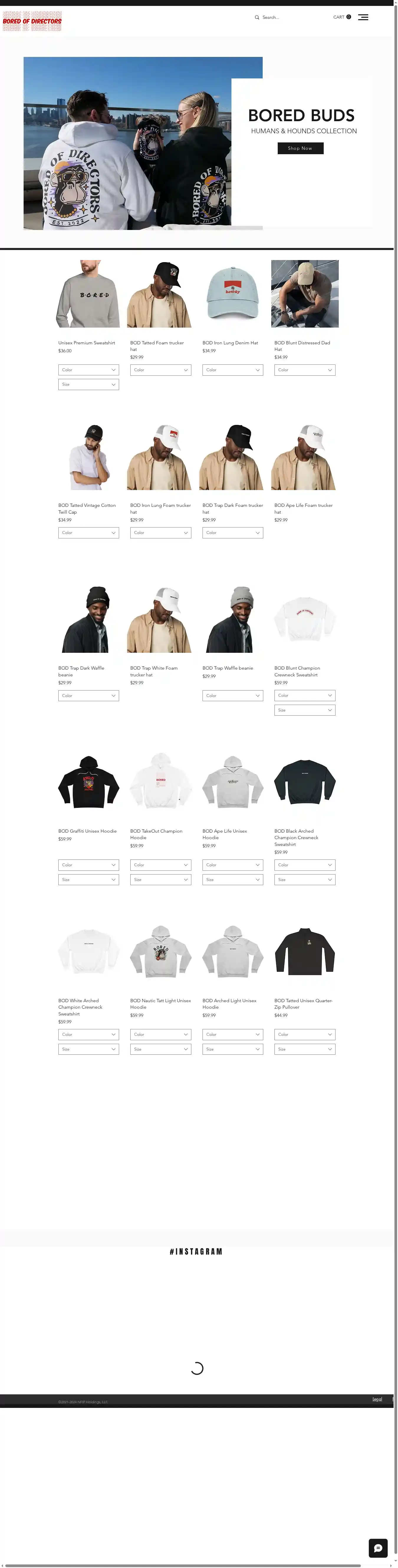The image size is (398, 1568).
Task: Expand Size dropdown for Unisex Premium Sweatshirt
Action: point(89,385)
